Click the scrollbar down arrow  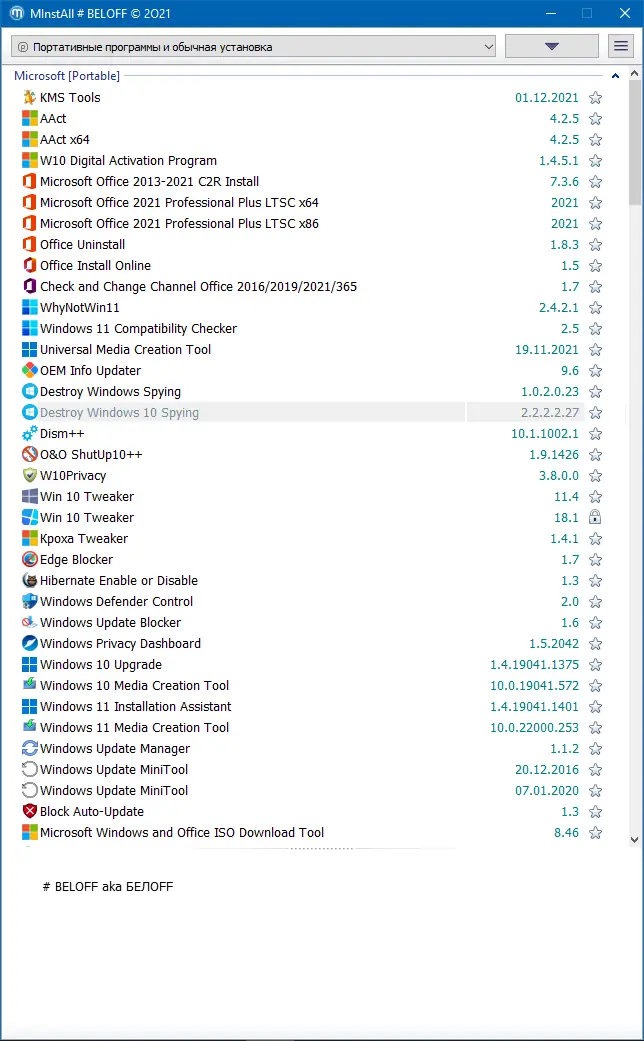click(x=634, y=839)
